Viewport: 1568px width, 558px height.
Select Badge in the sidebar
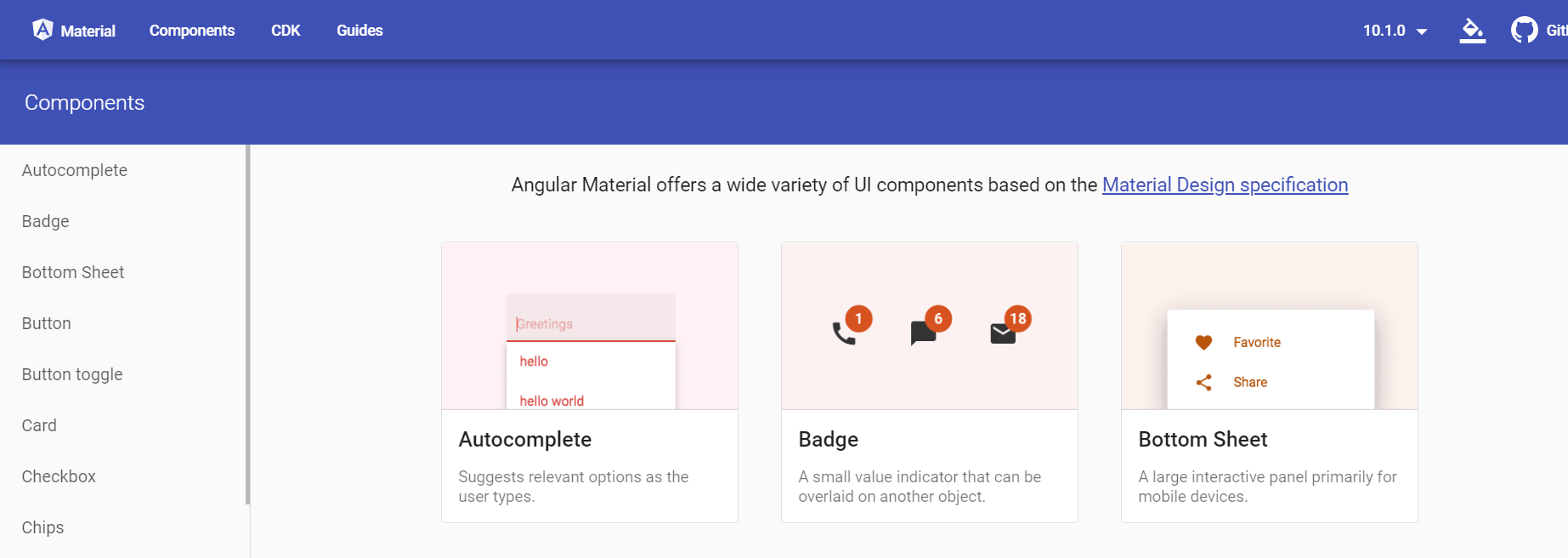click(x=46, y=221)
